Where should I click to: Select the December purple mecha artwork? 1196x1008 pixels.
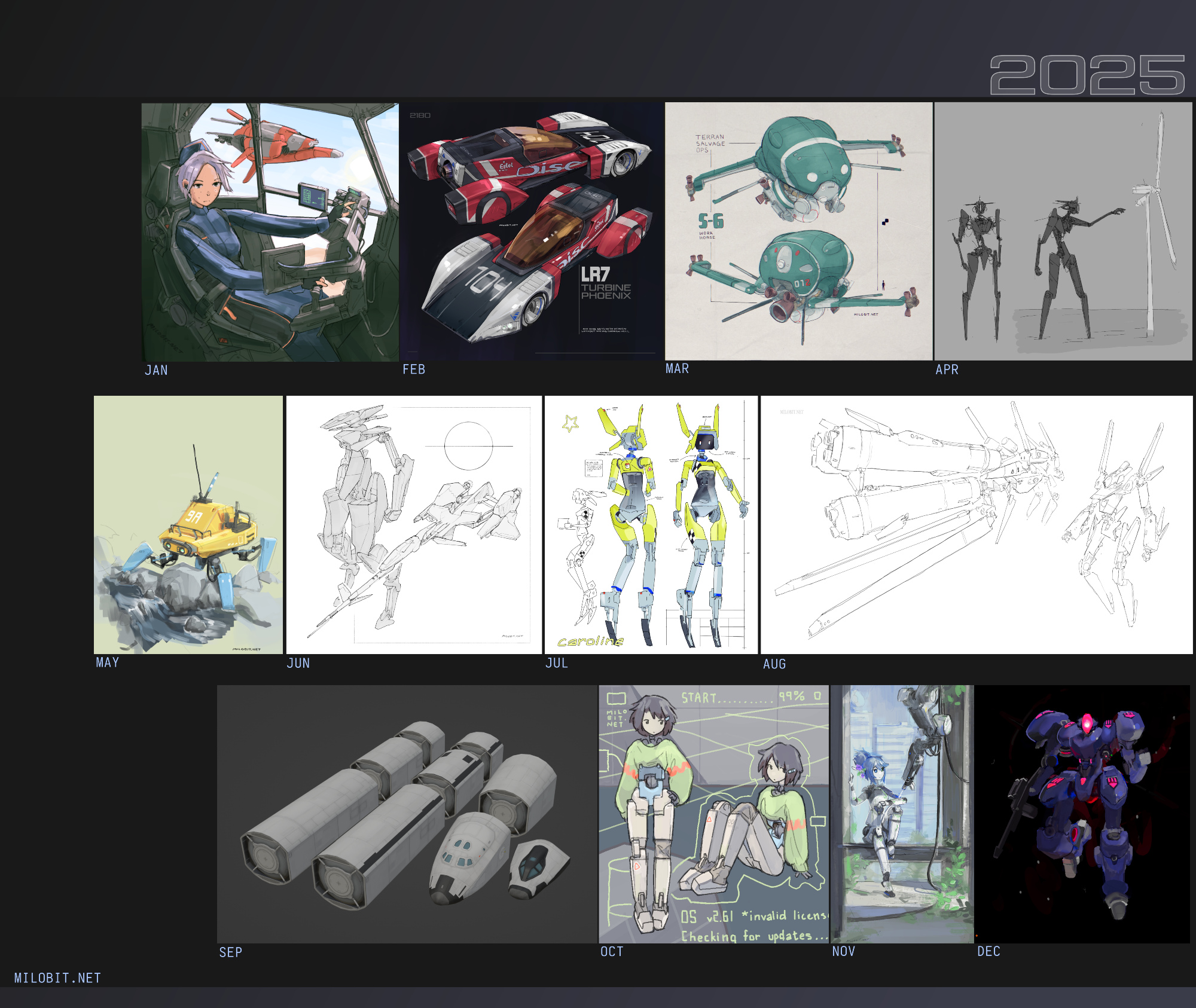1082,814
